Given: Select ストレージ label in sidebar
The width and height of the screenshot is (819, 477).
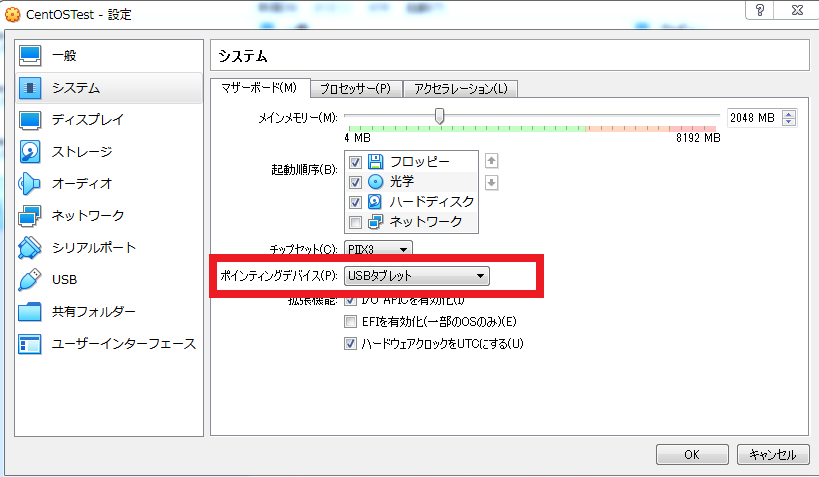Looking at the screenshot, I should (x=82, y=152).
